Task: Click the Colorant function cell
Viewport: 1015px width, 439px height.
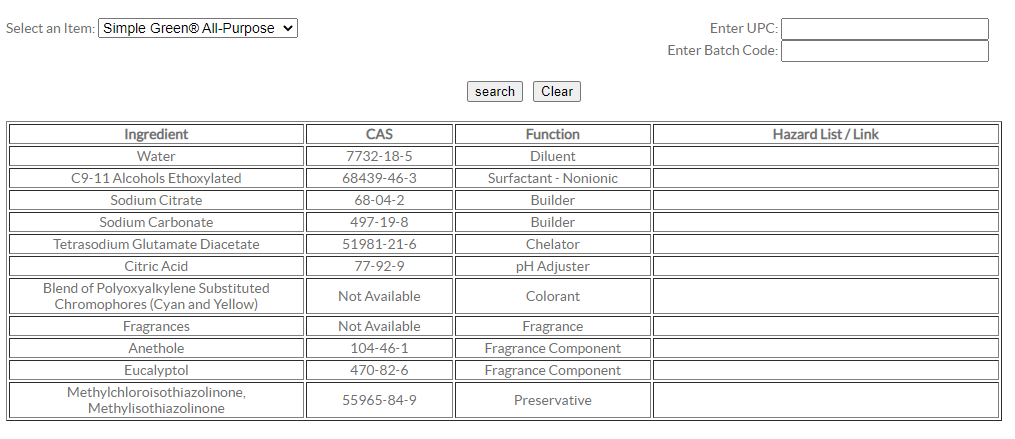Action: coord(552,296)
